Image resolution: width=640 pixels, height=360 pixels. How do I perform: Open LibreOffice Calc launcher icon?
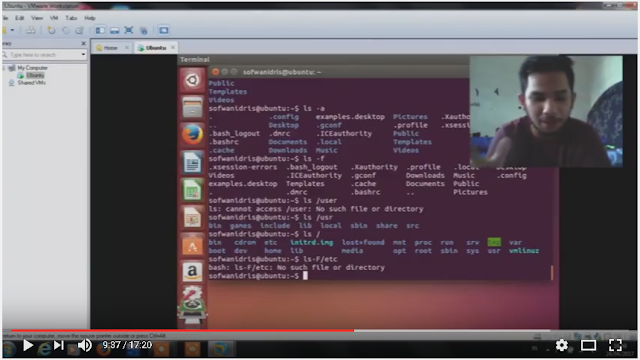[x=192, y=190]
